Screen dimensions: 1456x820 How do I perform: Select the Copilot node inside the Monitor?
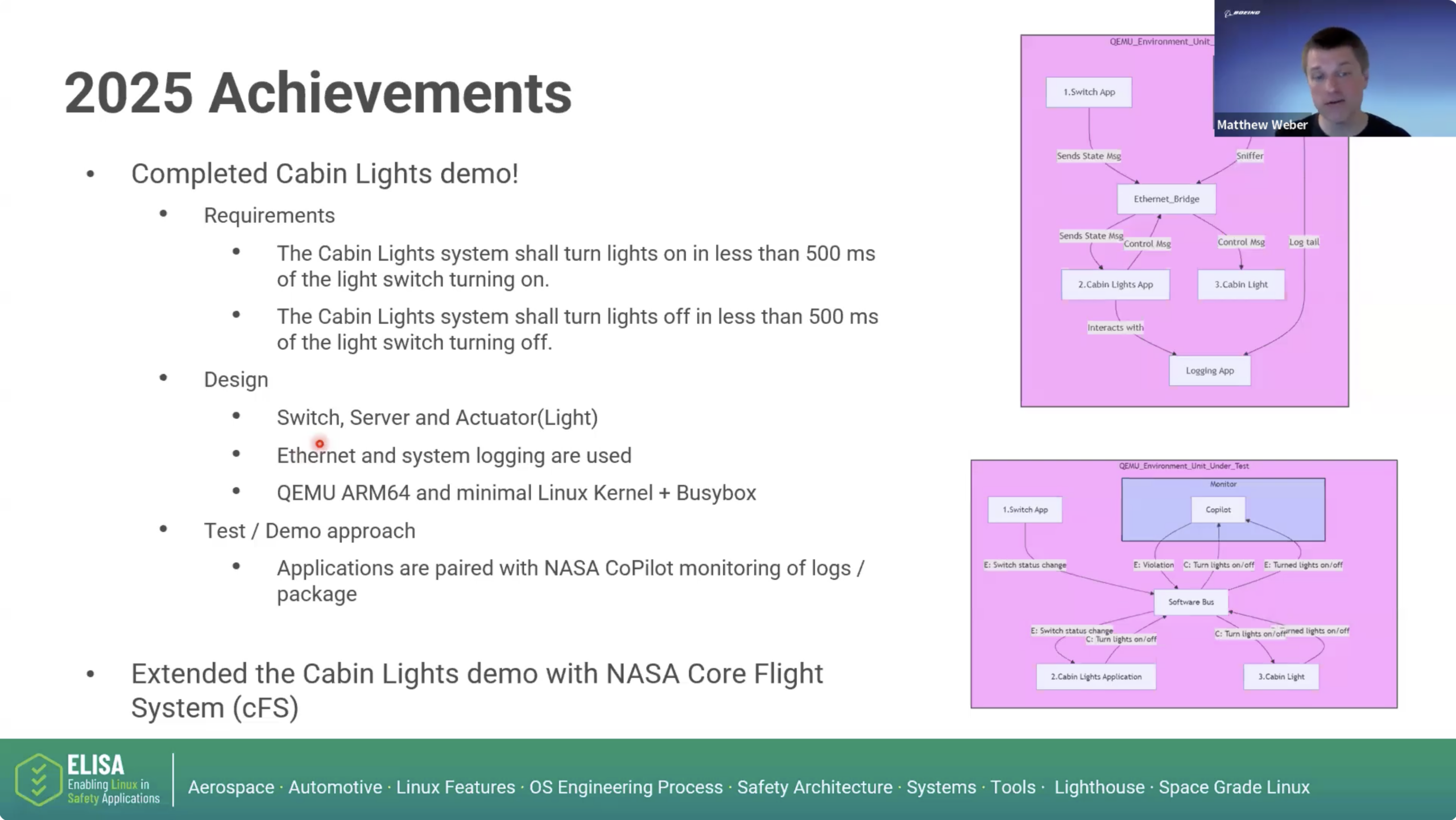click(x=1218, y=509)
